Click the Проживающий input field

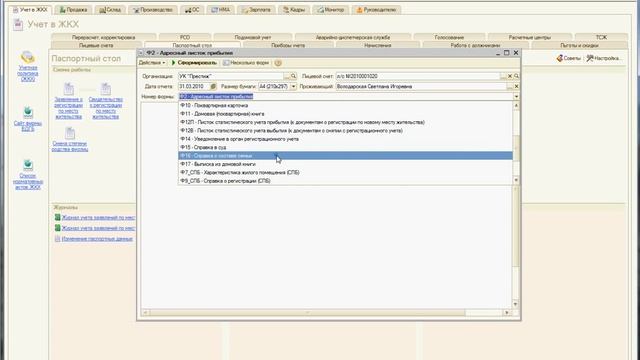[421, 87]
